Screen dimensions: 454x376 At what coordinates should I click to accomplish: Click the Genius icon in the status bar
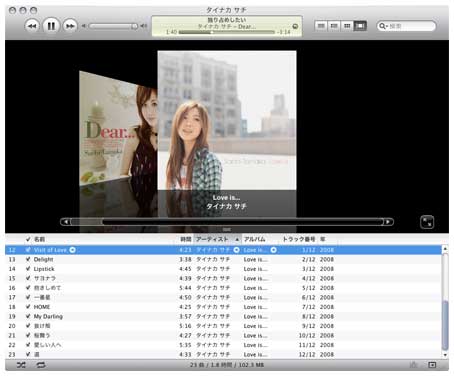[414, 365]
